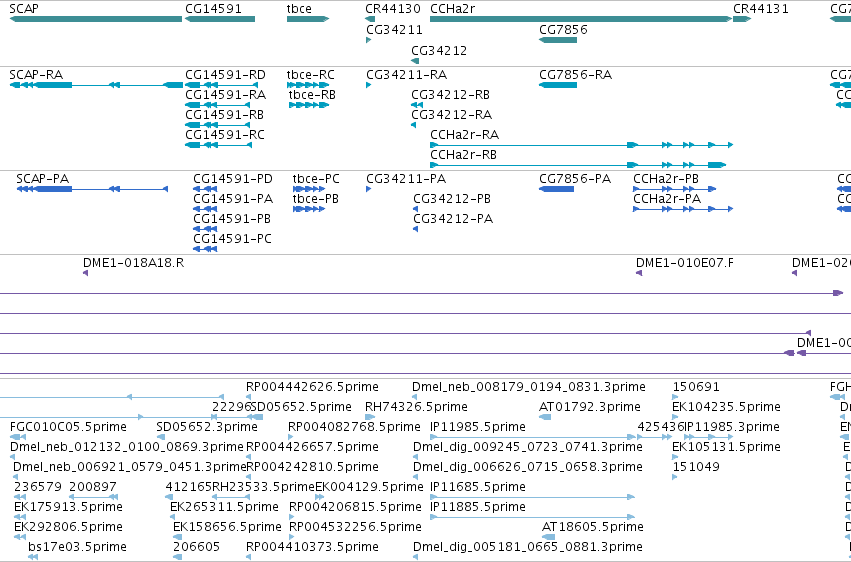Click the CG34212-RB transcript

(x=417, y=105)
